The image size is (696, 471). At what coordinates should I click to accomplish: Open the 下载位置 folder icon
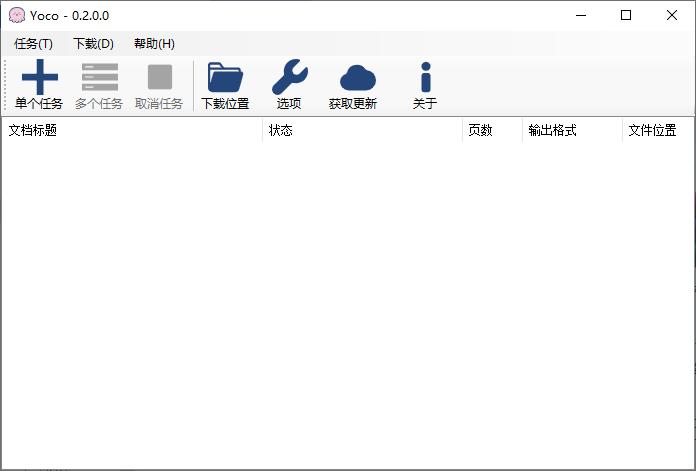click(x=225, y=78)
